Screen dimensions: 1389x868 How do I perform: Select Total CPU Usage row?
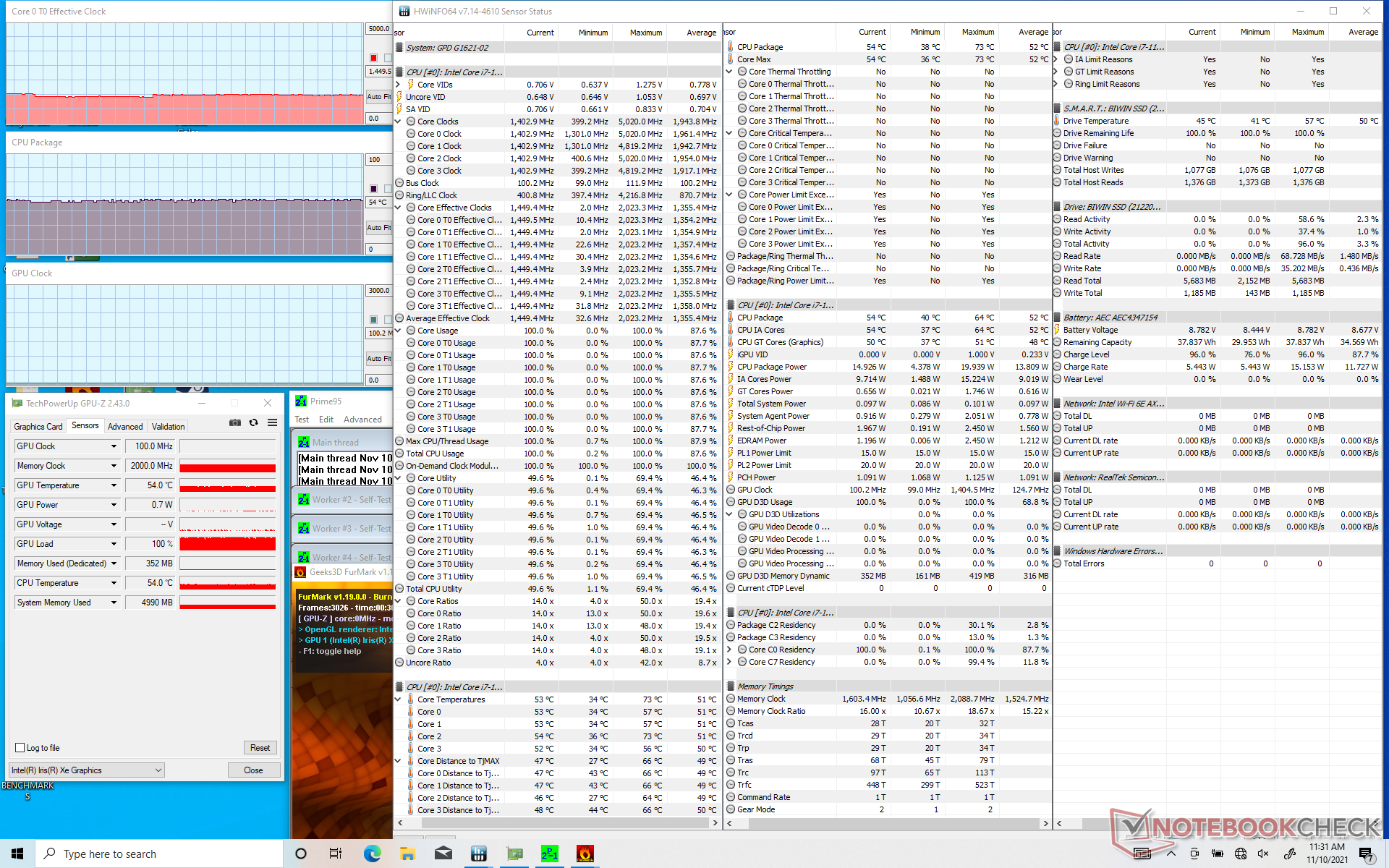point(556,454)
